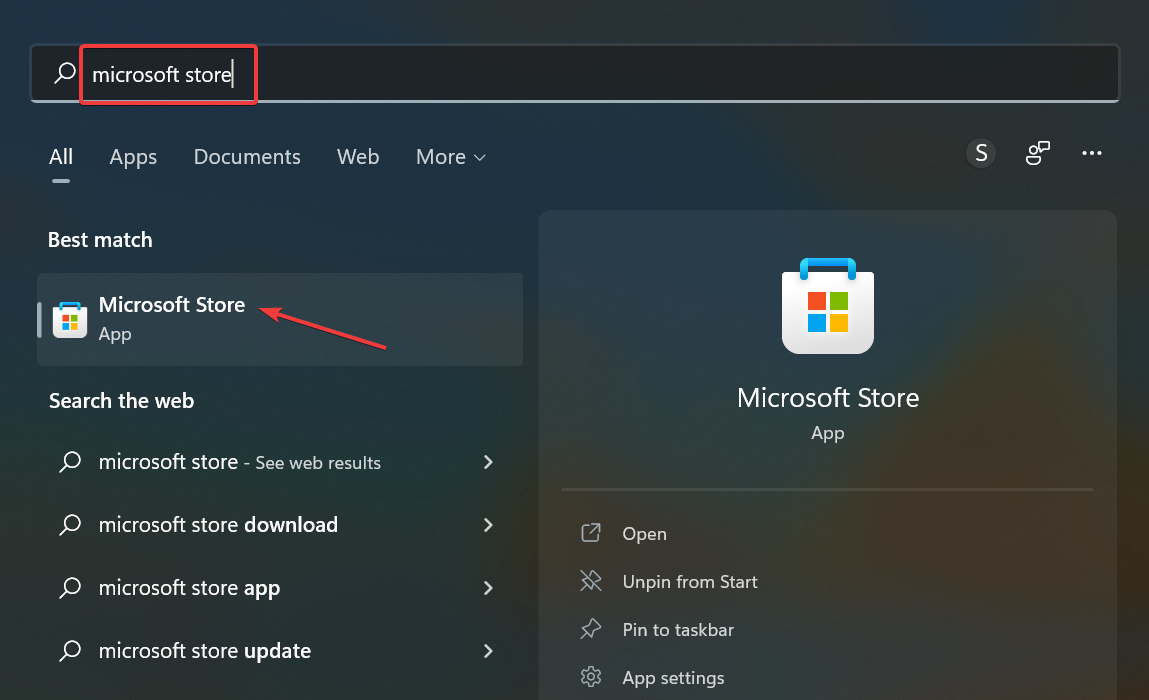Open the ellipsis options menu at top right
The image size is (1149, 700).
[x=1092, y=153]
